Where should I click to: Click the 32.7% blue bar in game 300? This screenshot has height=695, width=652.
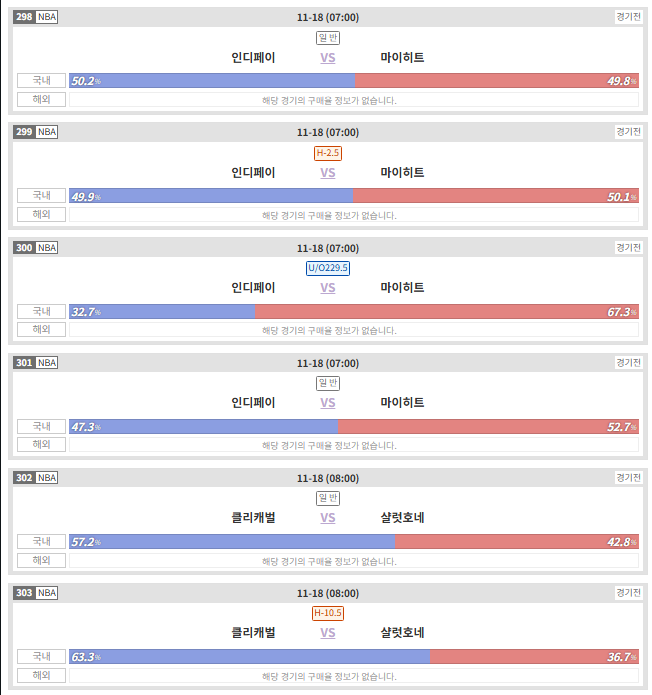point(162,312)
